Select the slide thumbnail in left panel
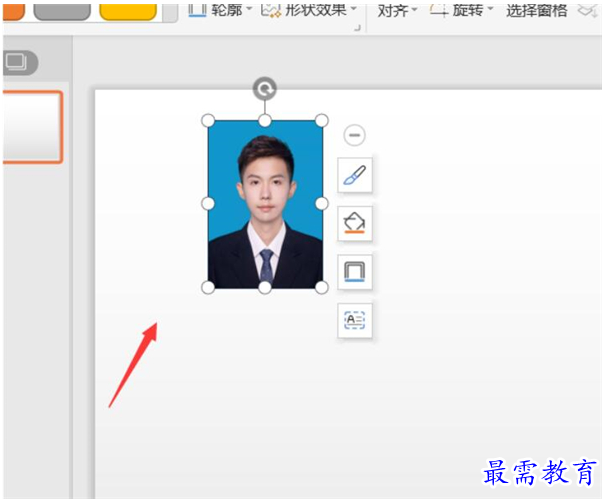Viewport: 605px width, 504px height. pos(33,127)
